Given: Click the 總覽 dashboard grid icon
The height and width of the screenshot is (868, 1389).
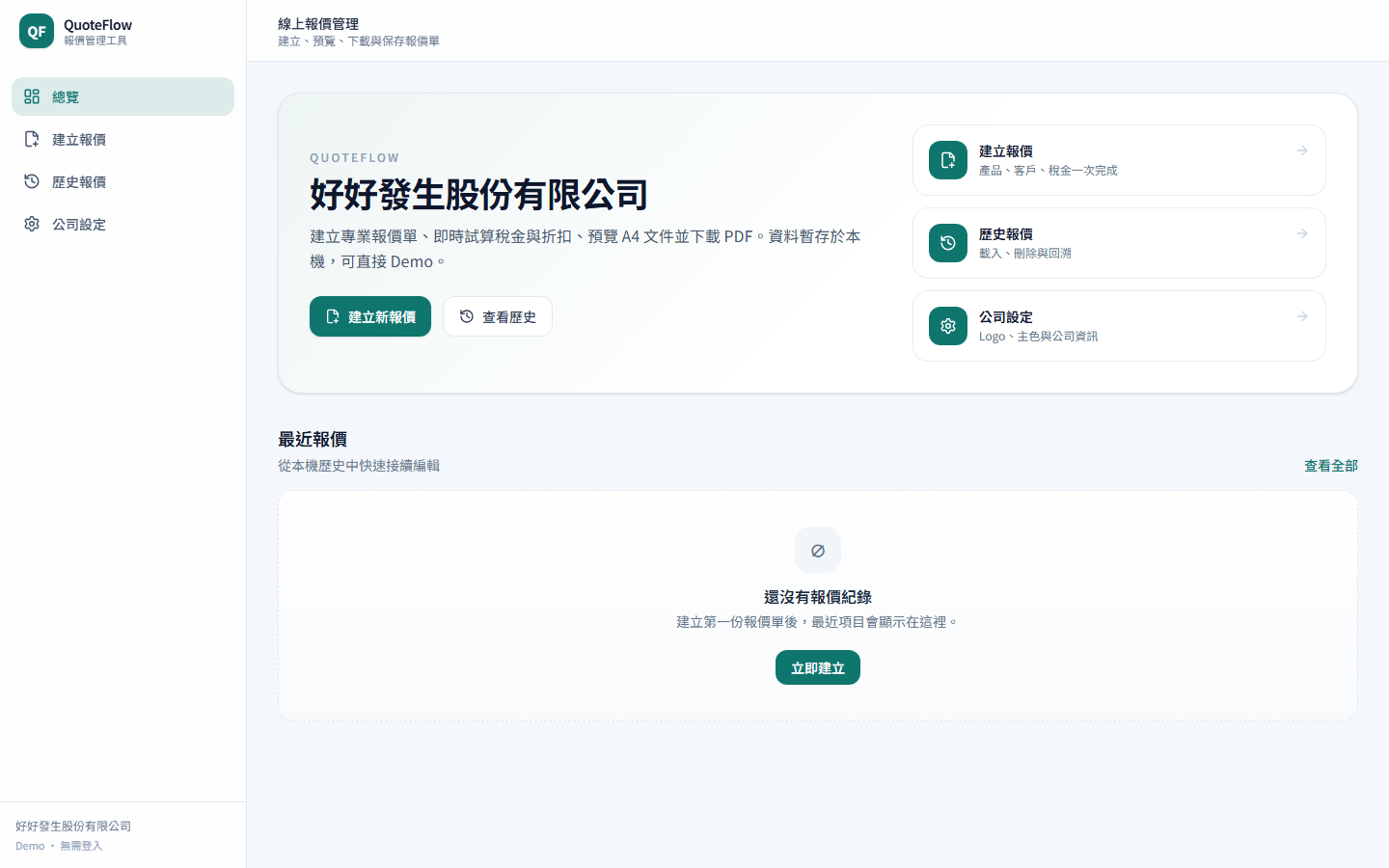Looking at the screenshot, I should [x=32, y=96].
